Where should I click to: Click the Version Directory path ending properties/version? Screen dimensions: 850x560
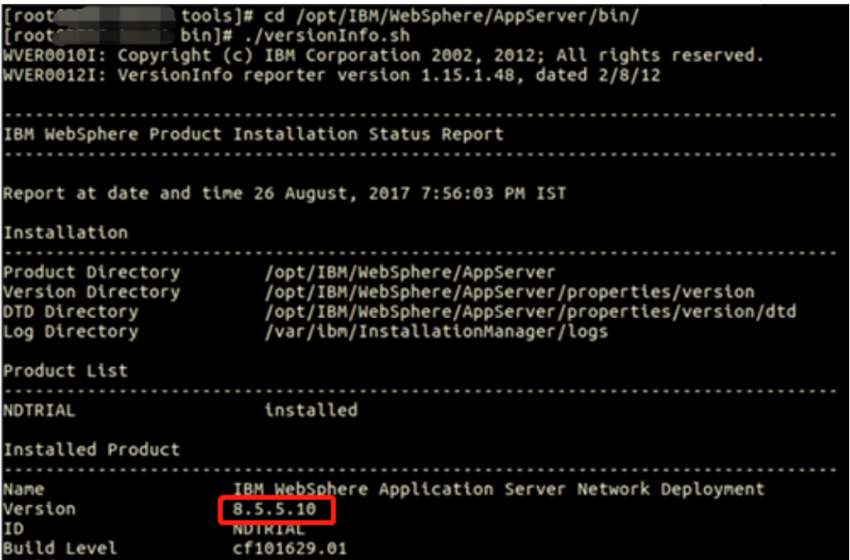click(509, 292)
